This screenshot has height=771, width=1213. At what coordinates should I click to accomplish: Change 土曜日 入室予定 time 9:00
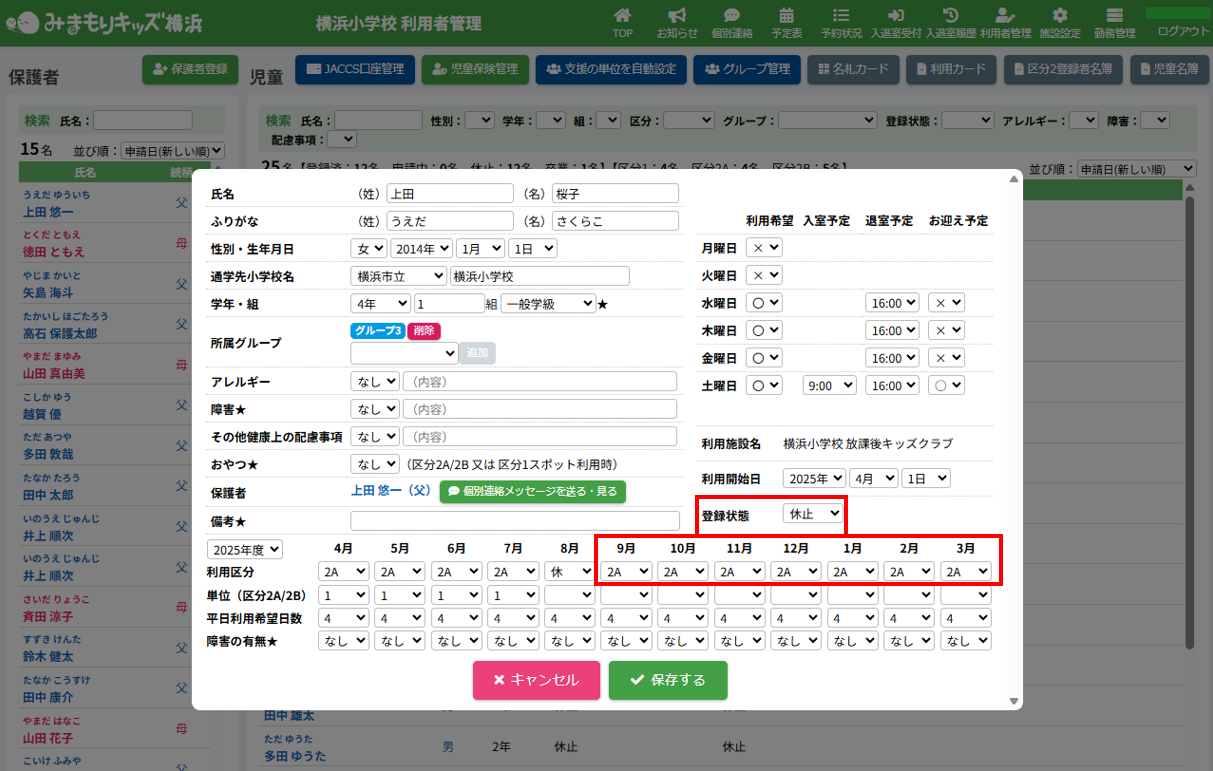[829, 385]
